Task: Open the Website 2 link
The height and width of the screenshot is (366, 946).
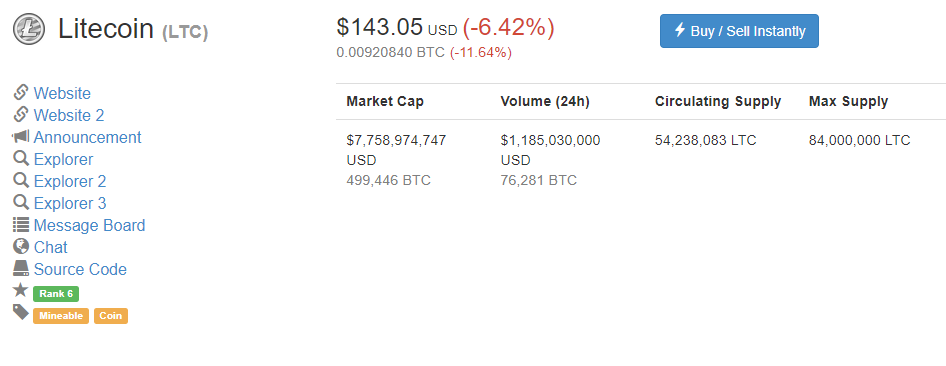Action: pos(69,115)
